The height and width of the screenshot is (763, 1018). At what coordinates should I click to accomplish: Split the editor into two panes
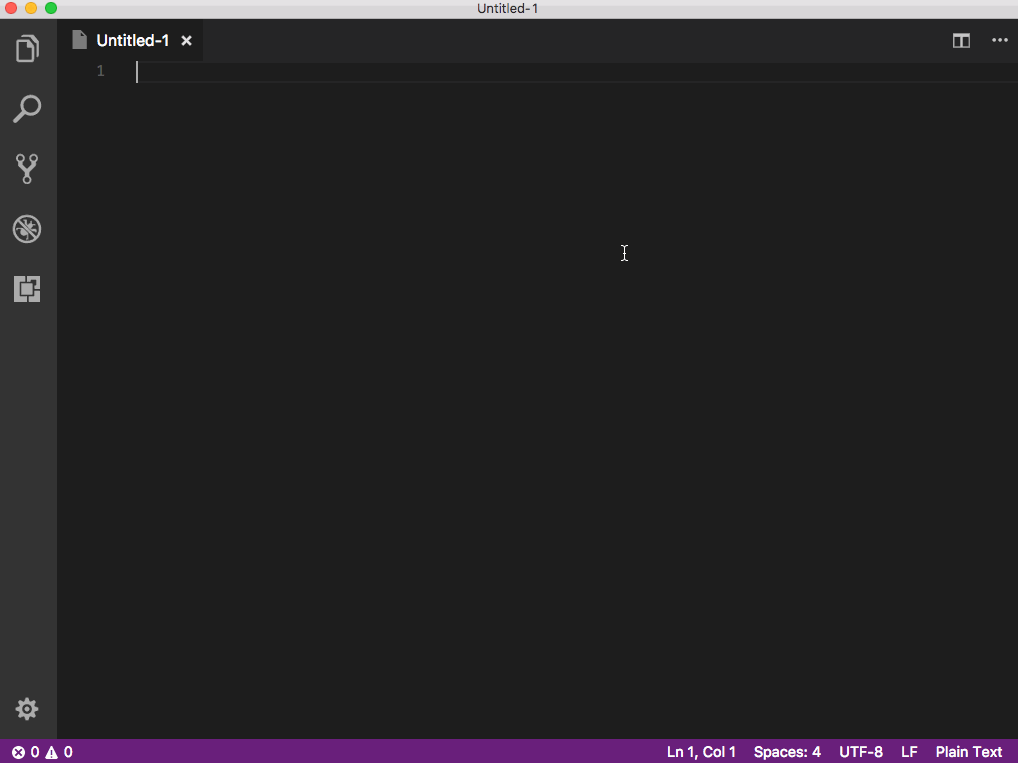pyautogui.click(x=961, y=41)
